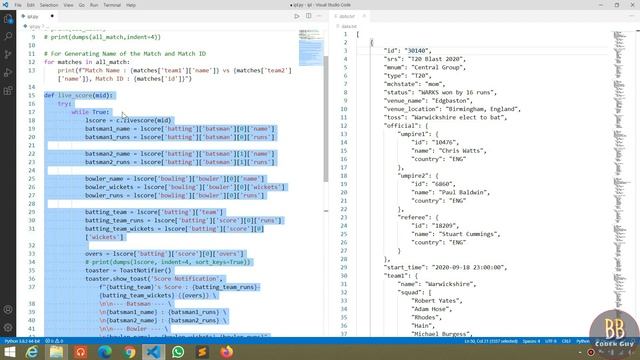Screen dimensions: 640x360
Task: Change Python language mode in status bar
Action: (x=582, y=341)
